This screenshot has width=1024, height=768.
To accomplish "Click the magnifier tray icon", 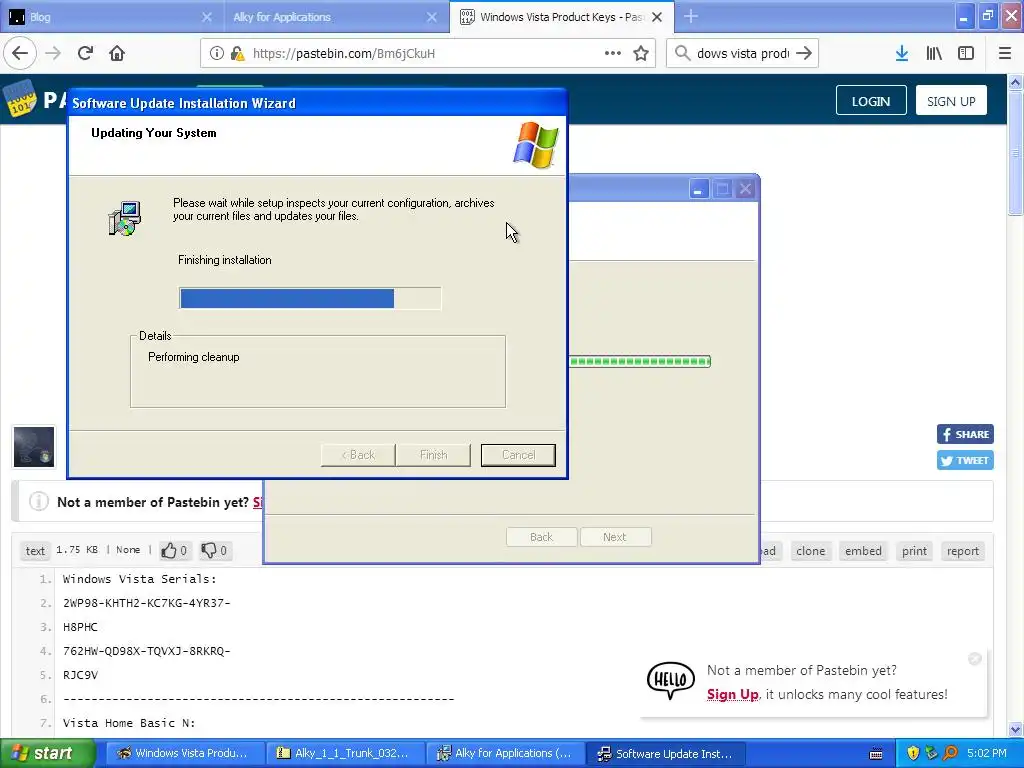I will click(x=950, y=754).
